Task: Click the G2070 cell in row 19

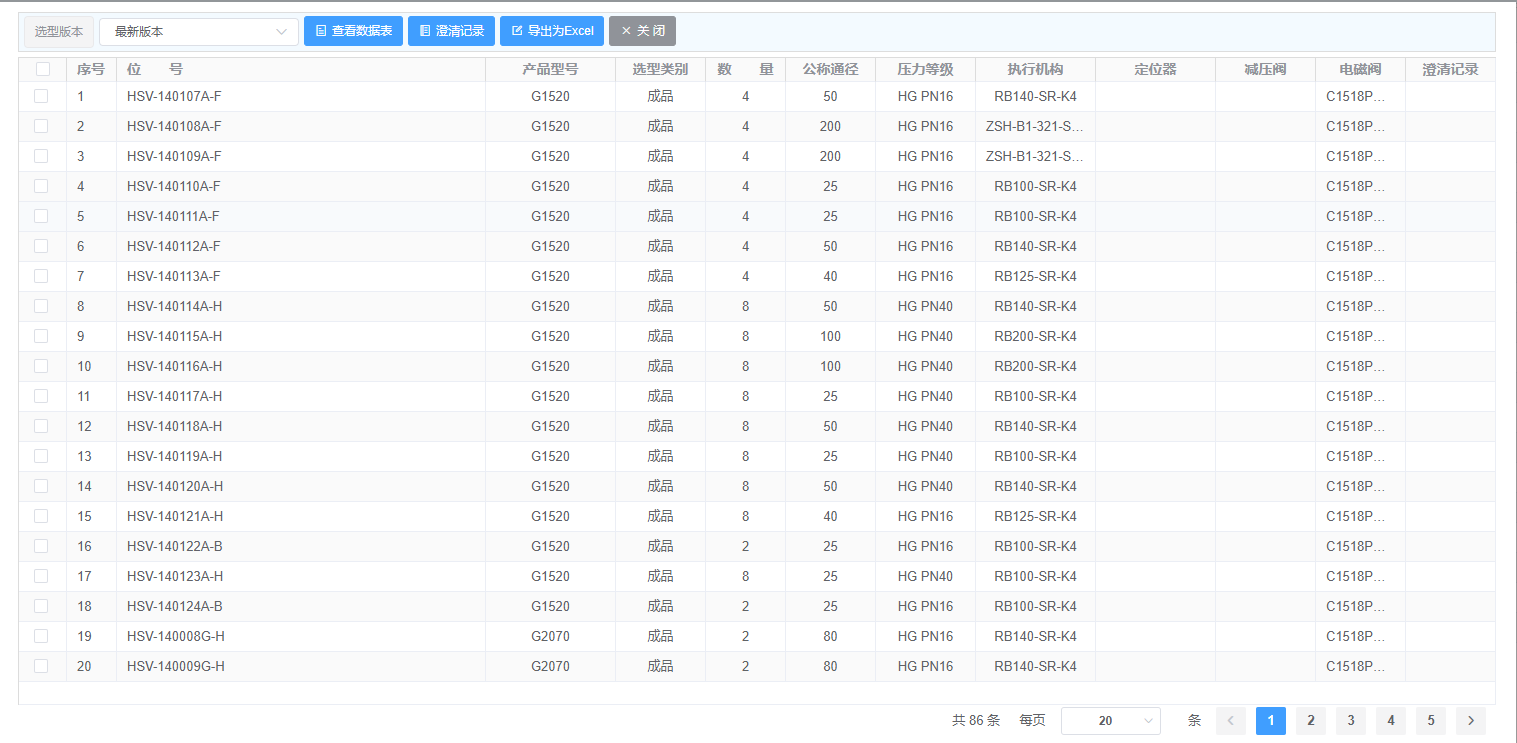Action: (x=550, y=636)
